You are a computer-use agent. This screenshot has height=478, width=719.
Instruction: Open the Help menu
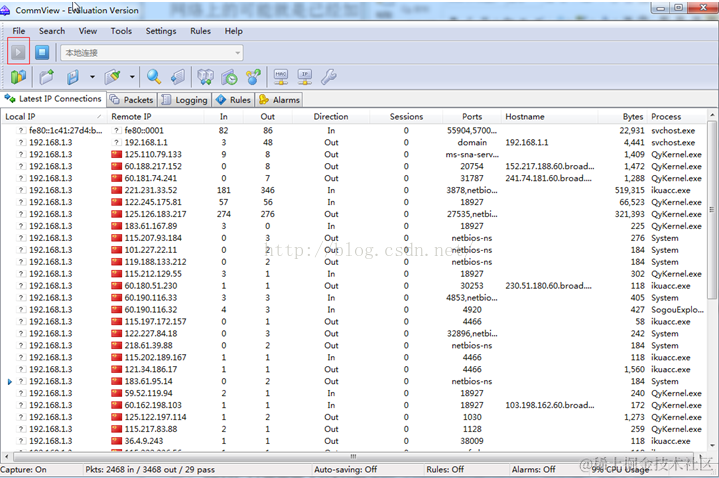(233, 31)
